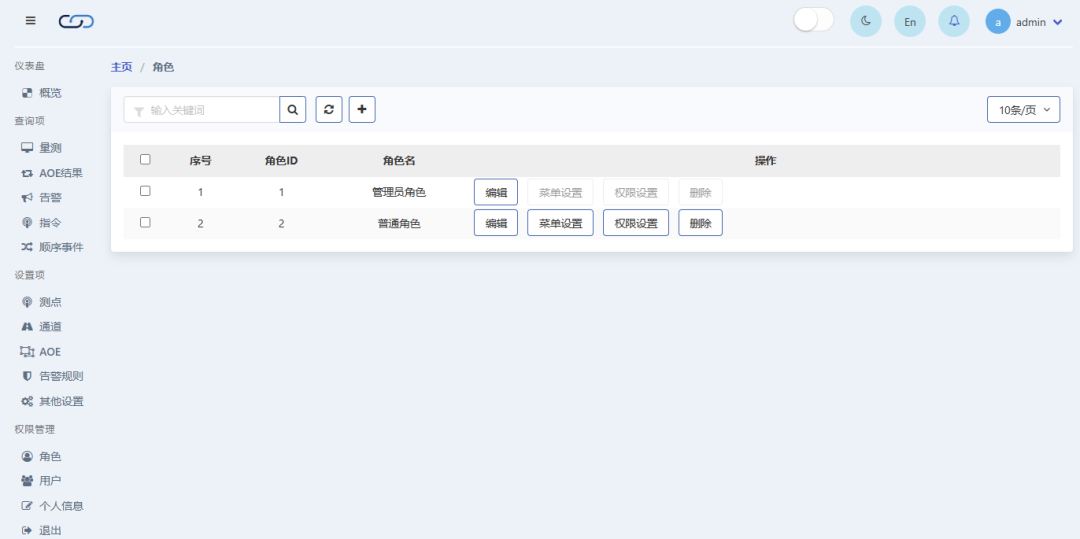Click the 角色名 column header
The height and width of the screenshot is (539, 1080).
(x=399, y=160)
